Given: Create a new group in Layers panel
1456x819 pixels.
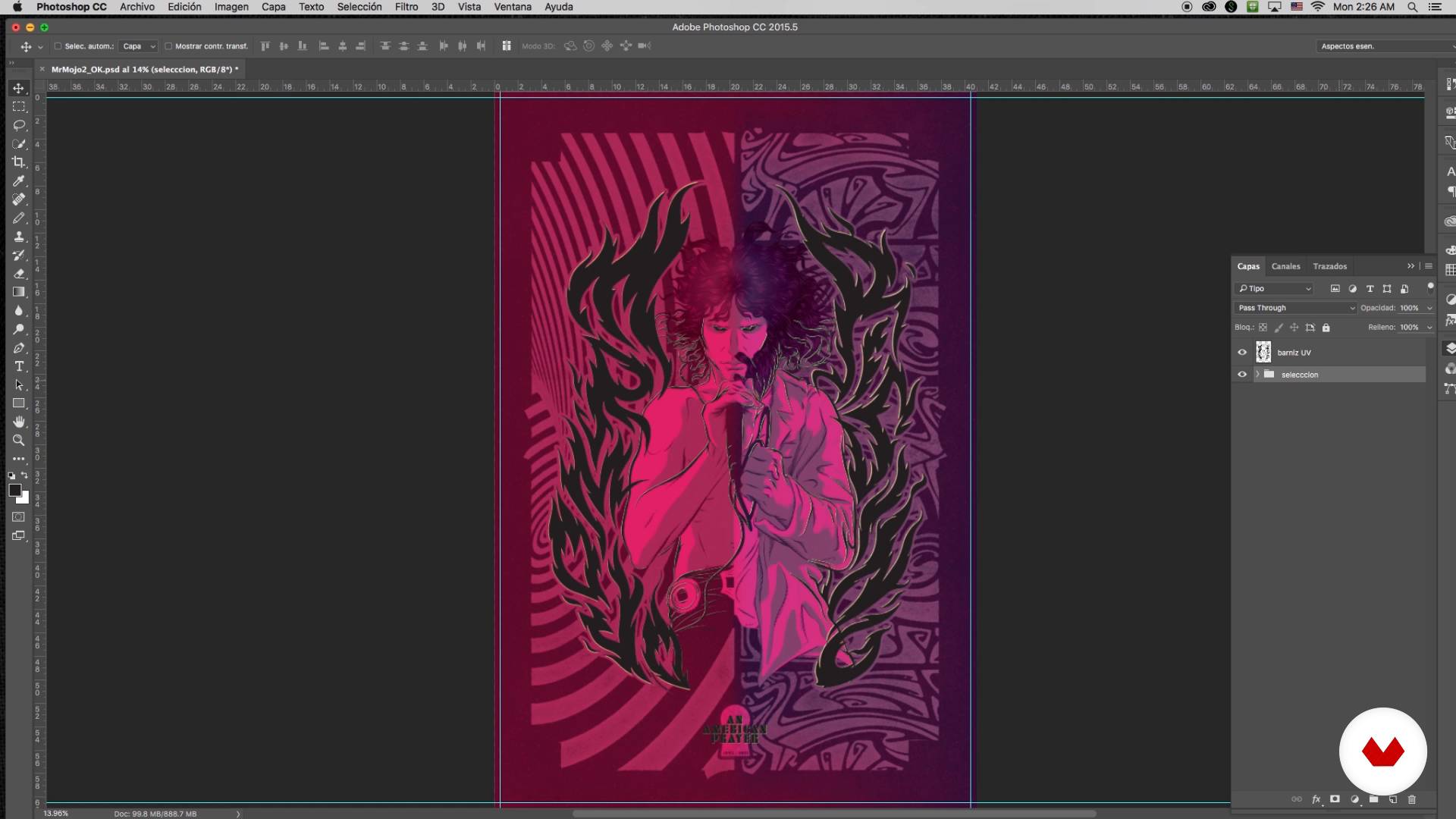Looking at the screenshot, I should (1373, 799).
